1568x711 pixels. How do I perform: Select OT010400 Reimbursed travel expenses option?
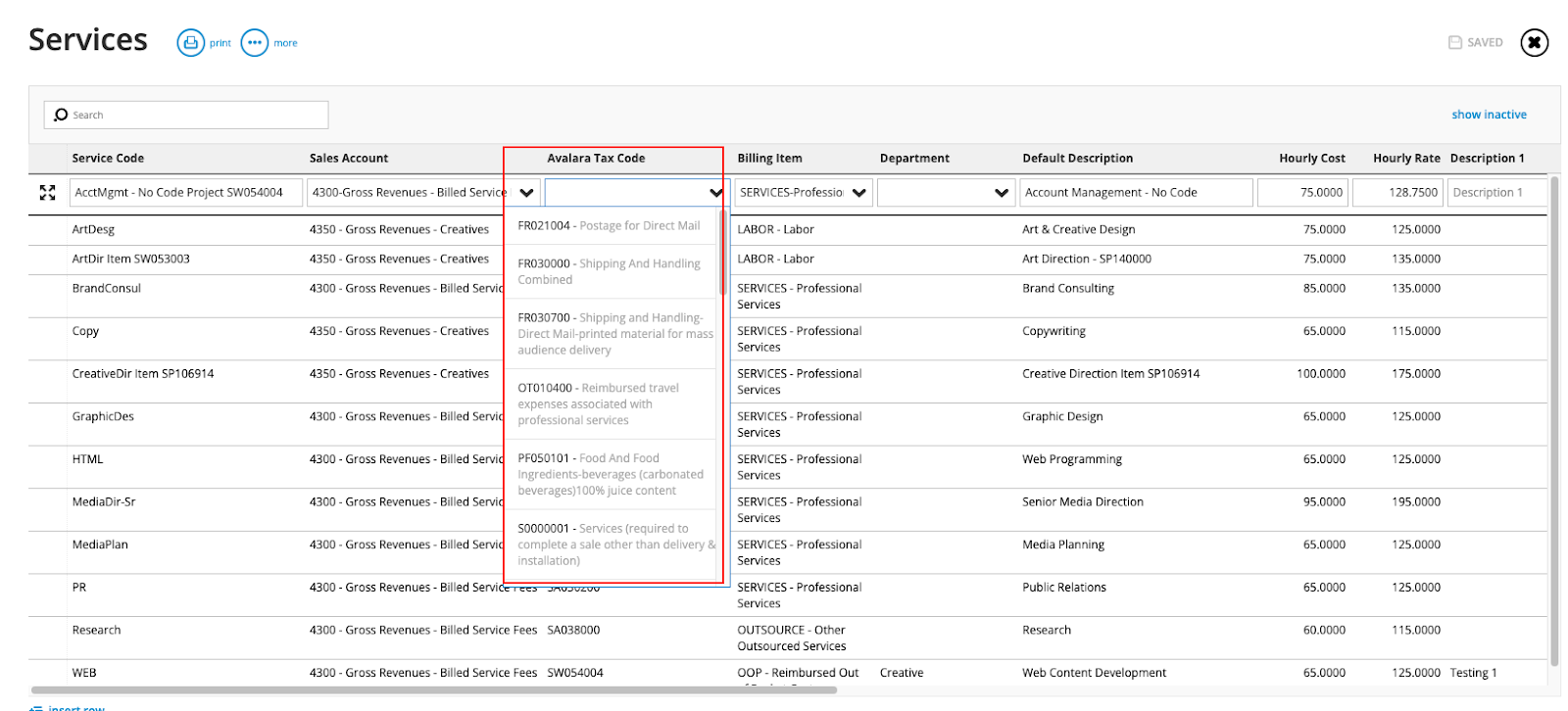610,403
